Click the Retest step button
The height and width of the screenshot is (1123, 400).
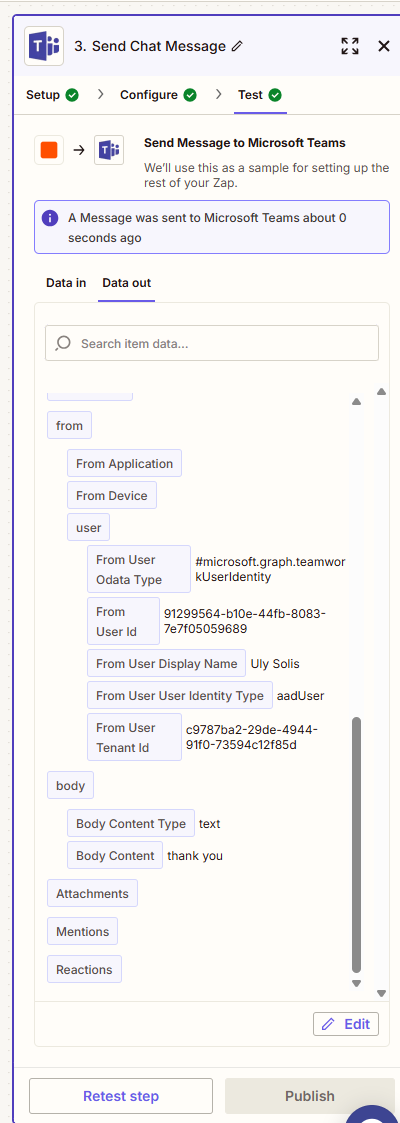pyautogui.click(x=121, y=1096)
